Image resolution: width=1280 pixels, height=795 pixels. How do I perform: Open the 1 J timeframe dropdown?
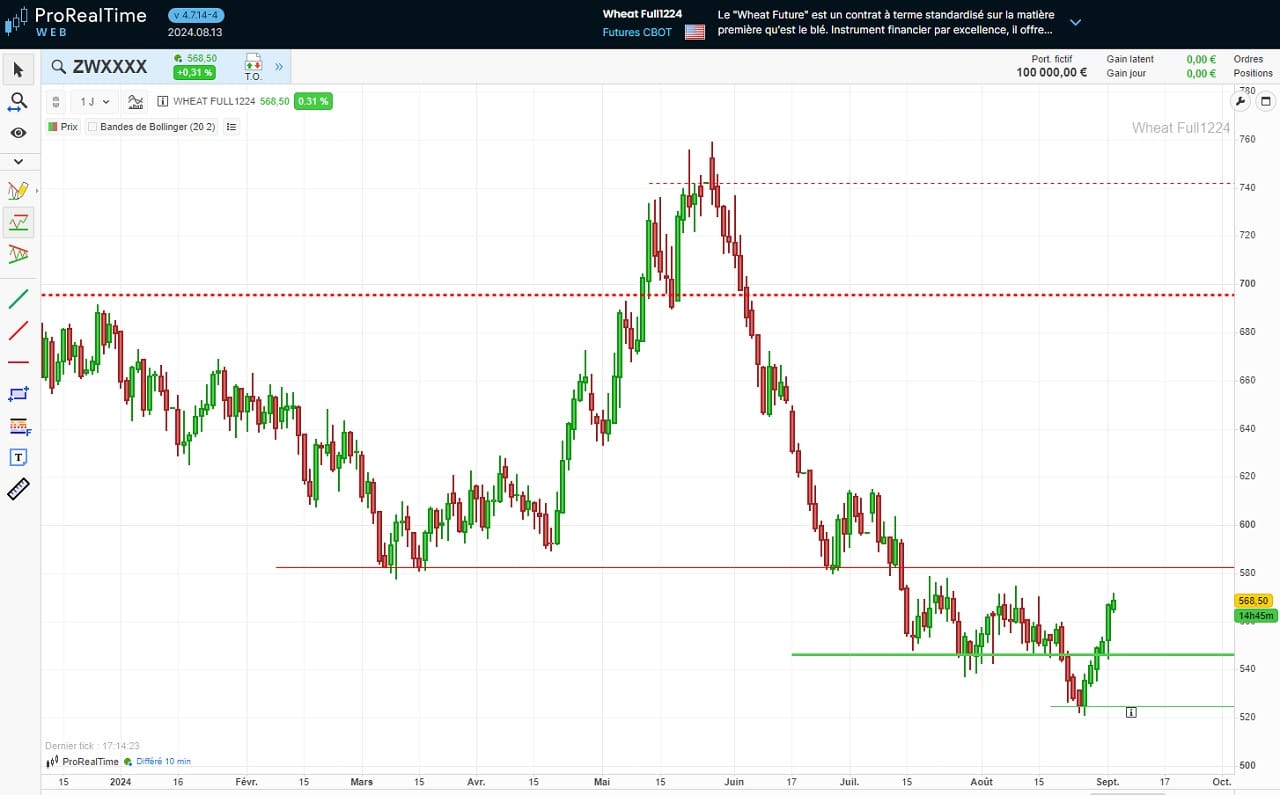[95, 101]
